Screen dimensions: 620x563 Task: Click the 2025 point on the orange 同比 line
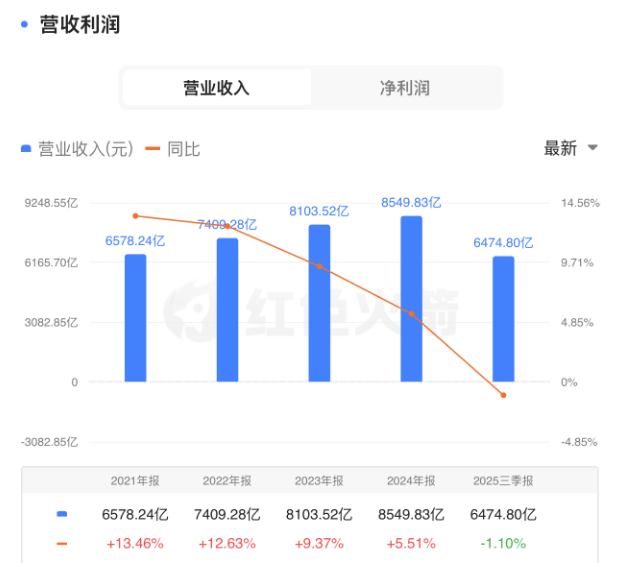coord(503,395)
